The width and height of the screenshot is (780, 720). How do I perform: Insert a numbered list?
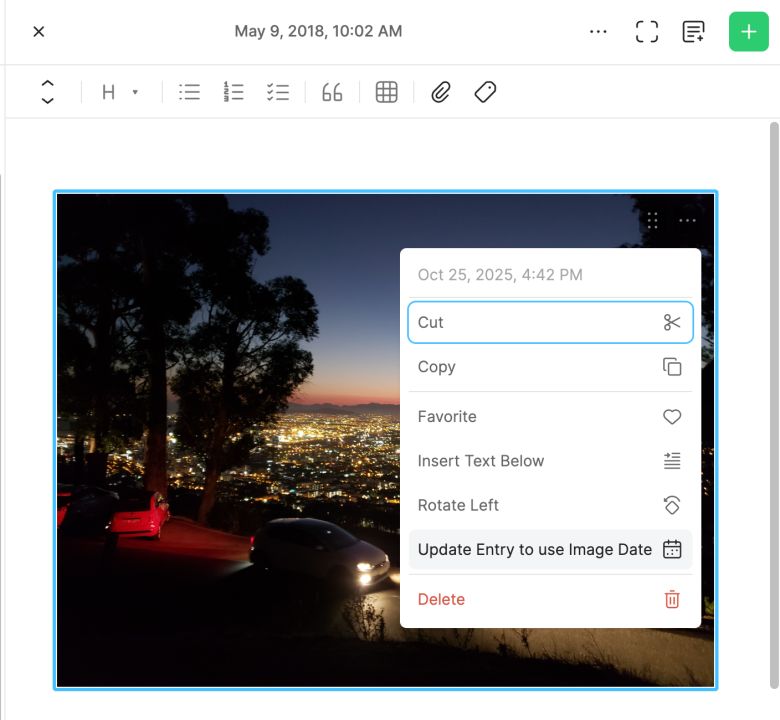coord(233,92)
